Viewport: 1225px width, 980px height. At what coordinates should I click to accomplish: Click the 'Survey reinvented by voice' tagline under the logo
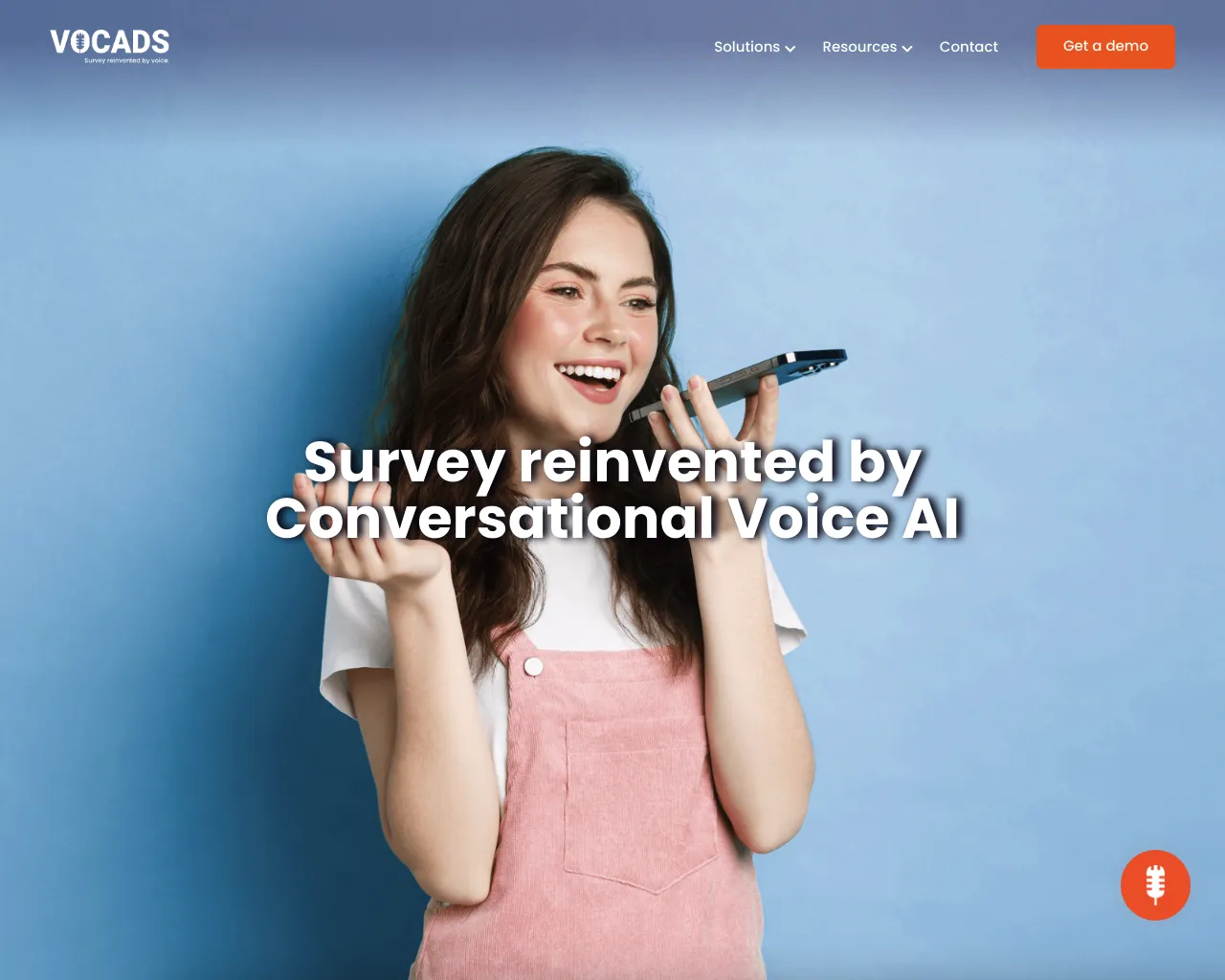pos(126,60)
